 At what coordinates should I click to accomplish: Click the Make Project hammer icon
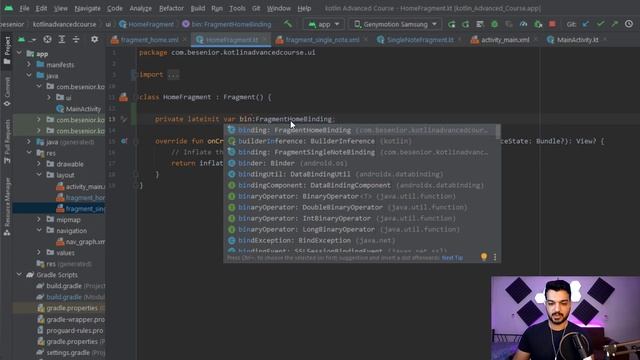288,24
